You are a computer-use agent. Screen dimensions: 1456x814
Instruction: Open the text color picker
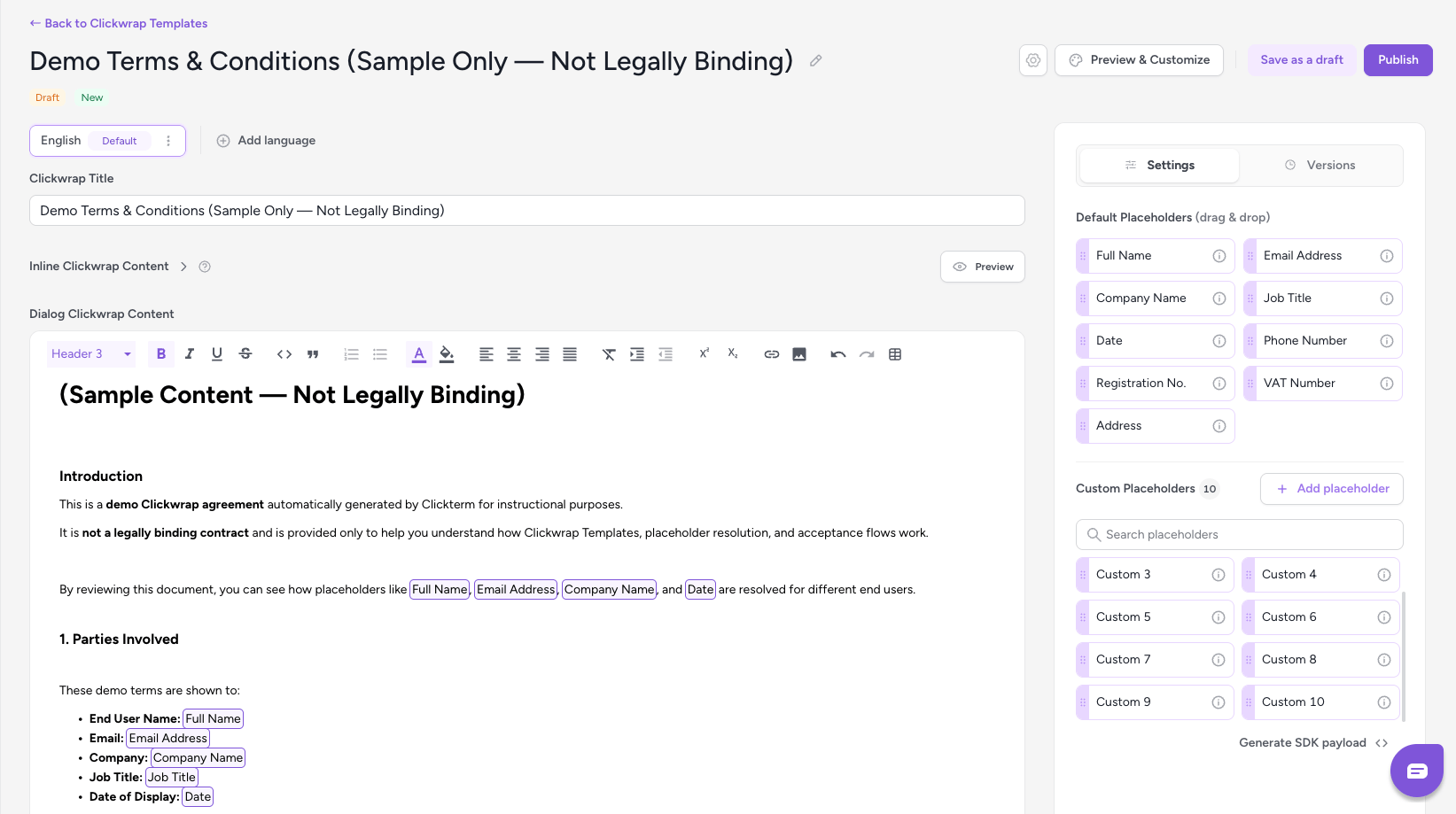(x=419, y=354)
